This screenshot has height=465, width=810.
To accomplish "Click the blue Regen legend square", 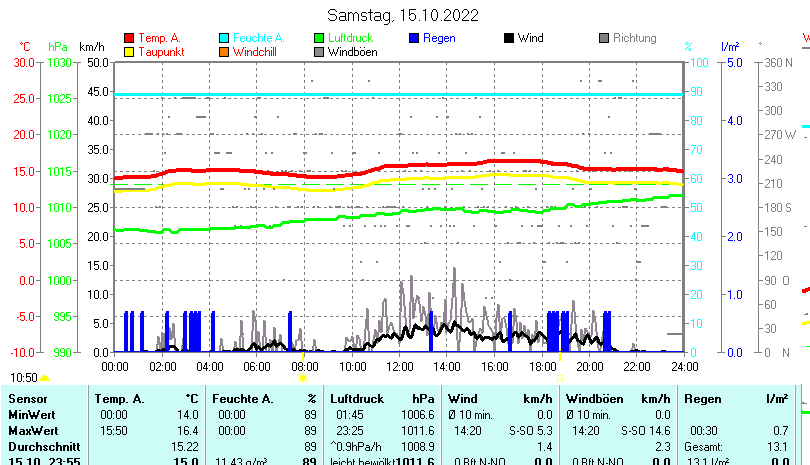I will pyautogui.click(x=415, y=39).
